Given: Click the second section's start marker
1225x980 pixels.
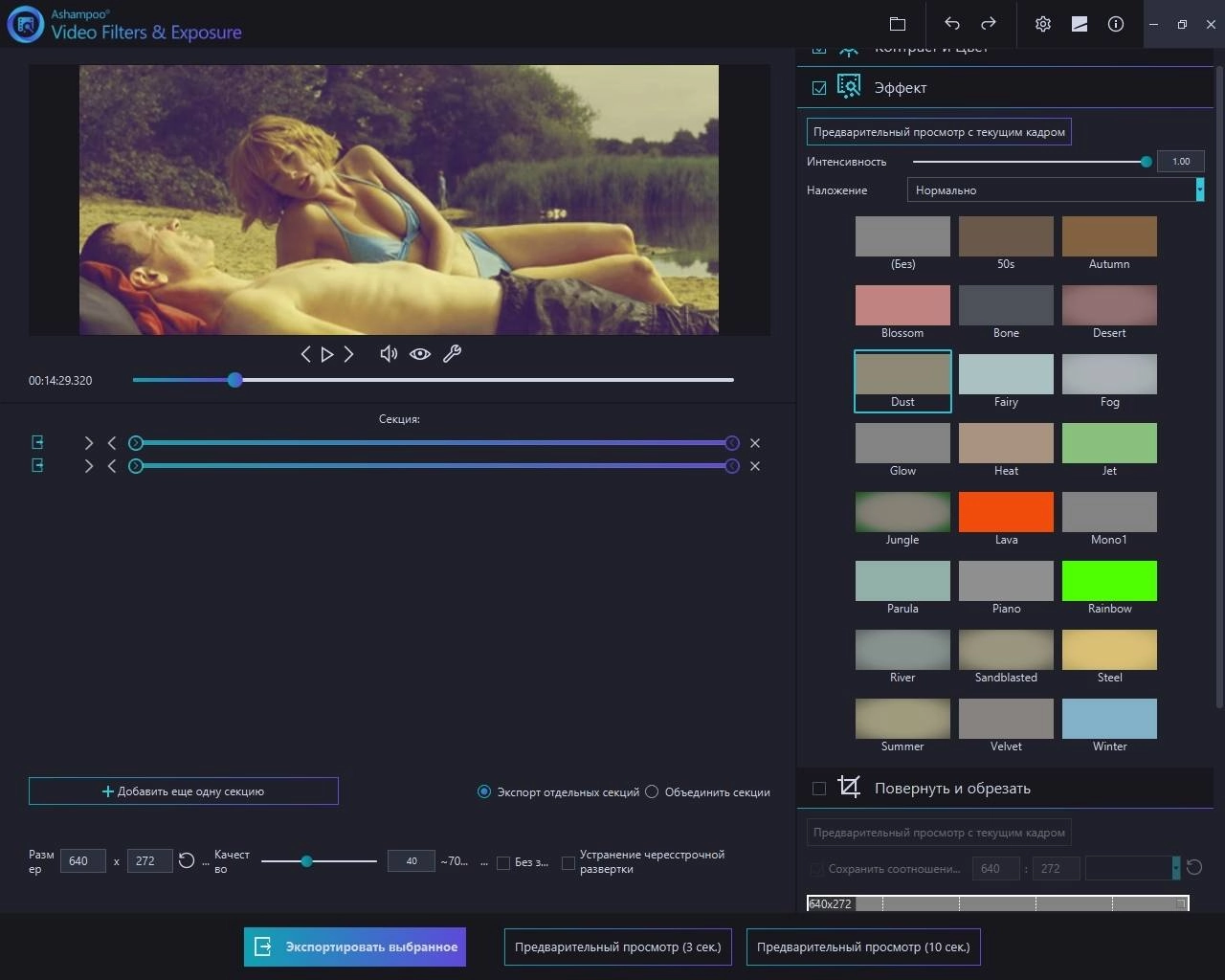Looking at the screenshot, I should coord(136,466).
